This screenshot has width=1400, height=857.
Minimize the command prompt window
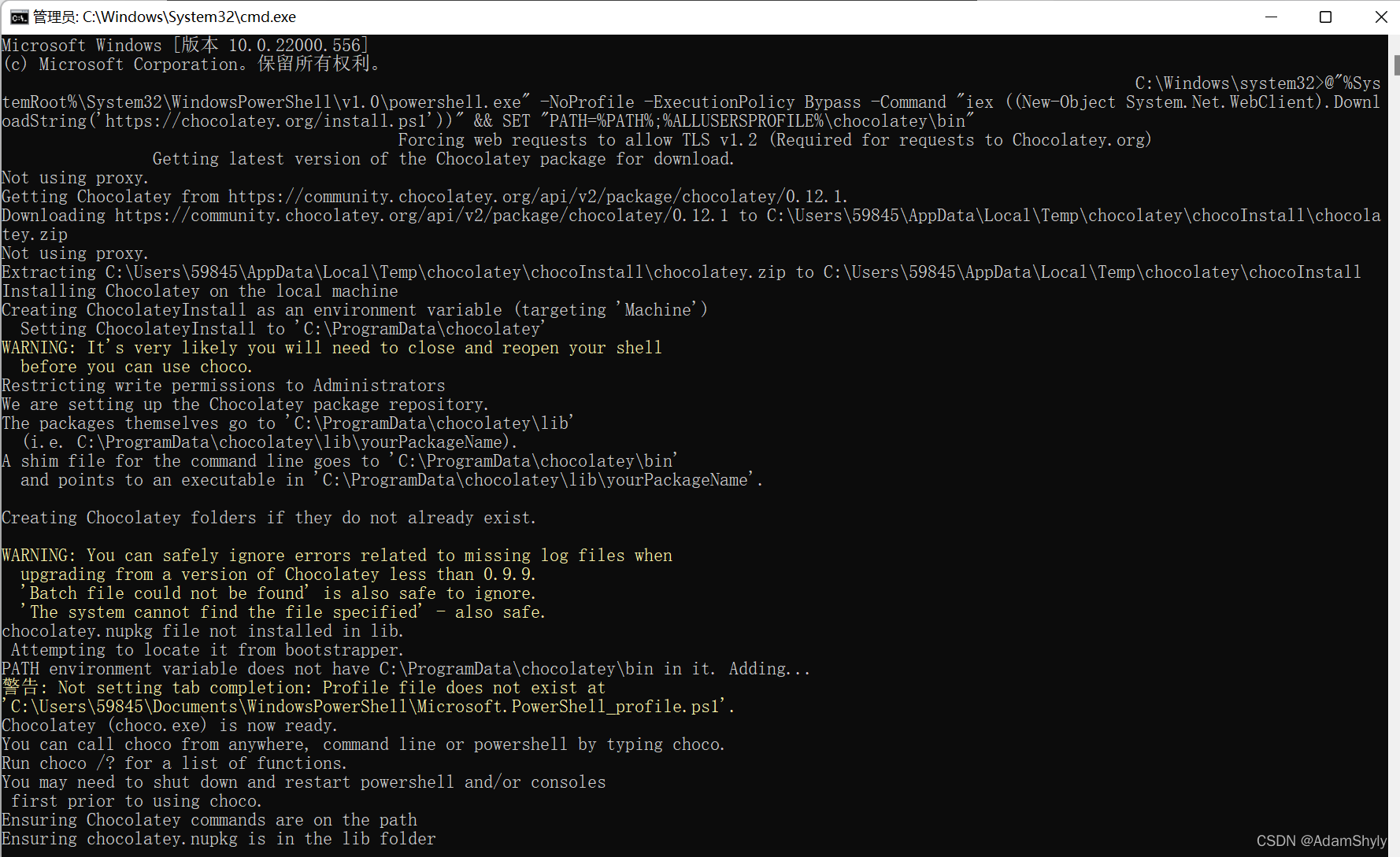[x=1272, y=16]
